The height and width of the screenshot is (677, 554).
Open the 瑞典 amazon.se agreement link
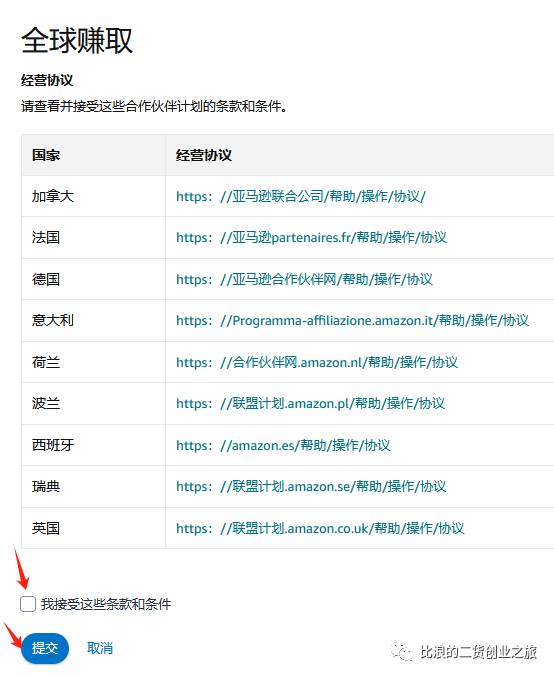pyautogui.click(x=311, y=487)
